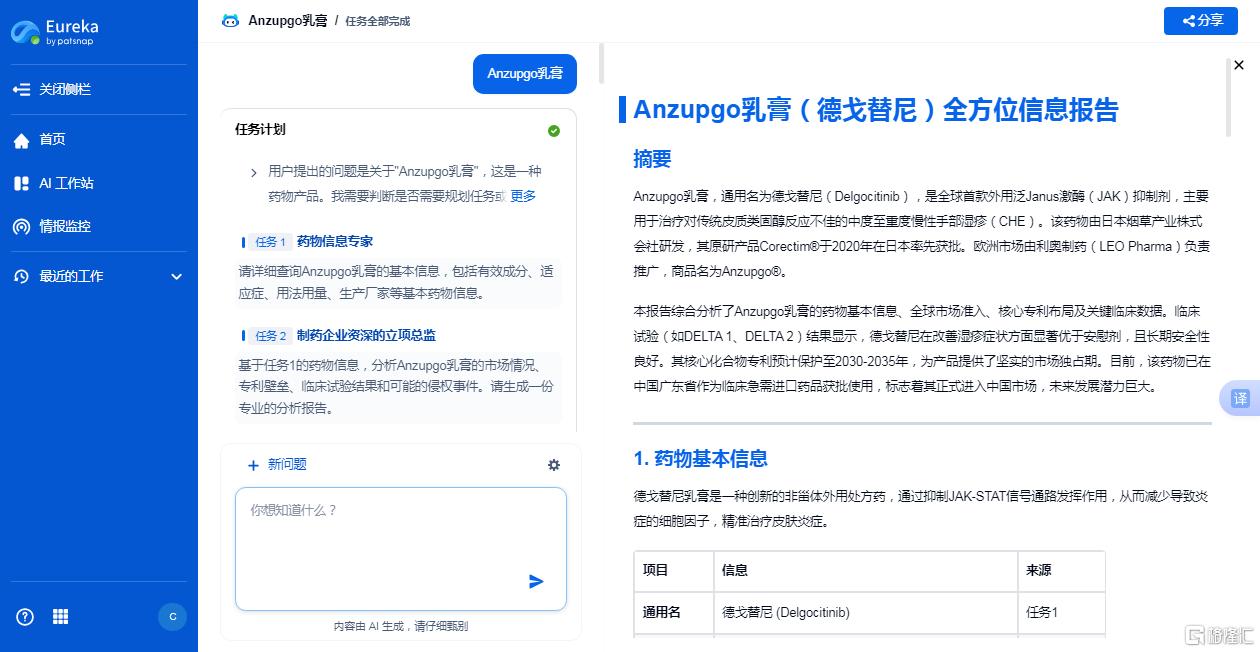The width and height of the screenshot is (1260, 652).
Task: Click the 分享 share button
Action: [1201, 21]
